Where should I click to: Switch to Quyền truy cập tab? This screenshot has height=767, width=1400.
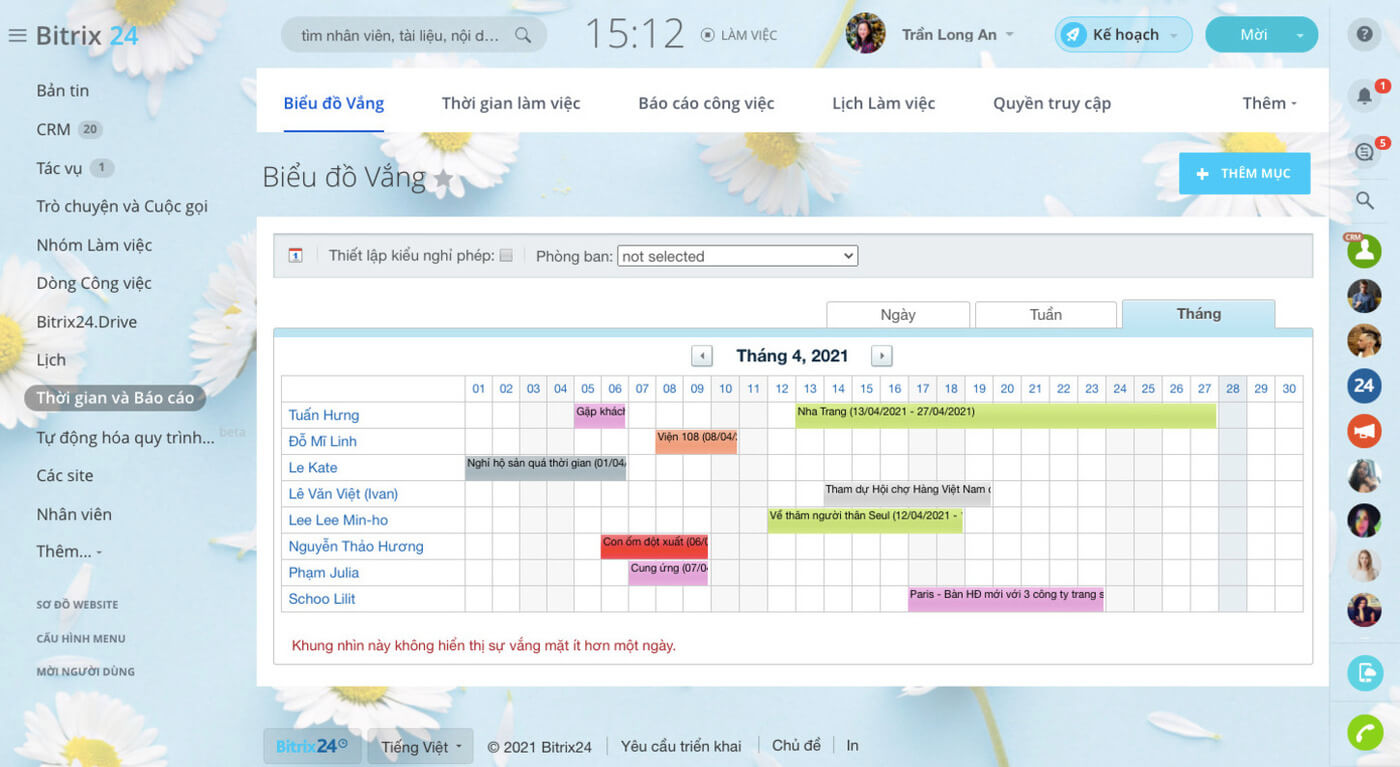[x=1052, y=103]
